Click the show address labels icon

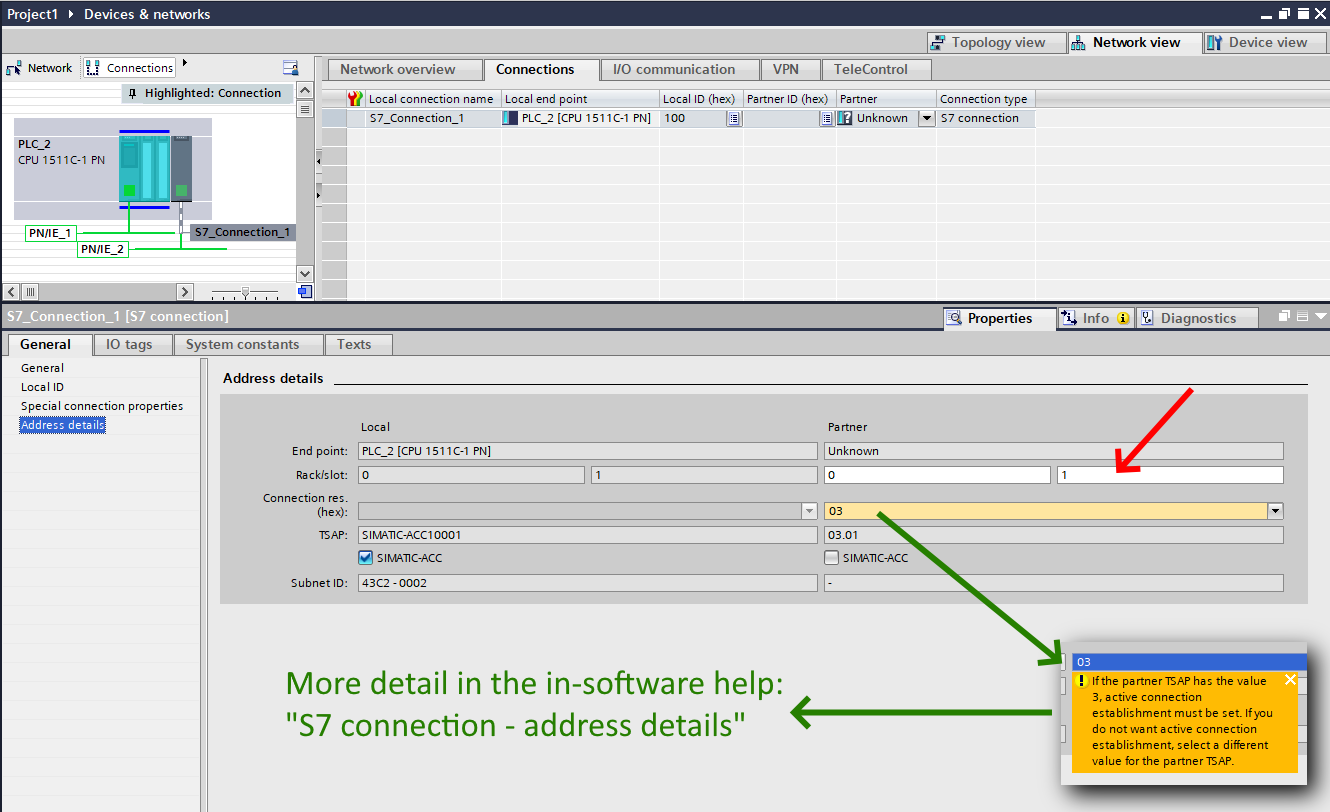pyautogui.click(x=291, y=68)
